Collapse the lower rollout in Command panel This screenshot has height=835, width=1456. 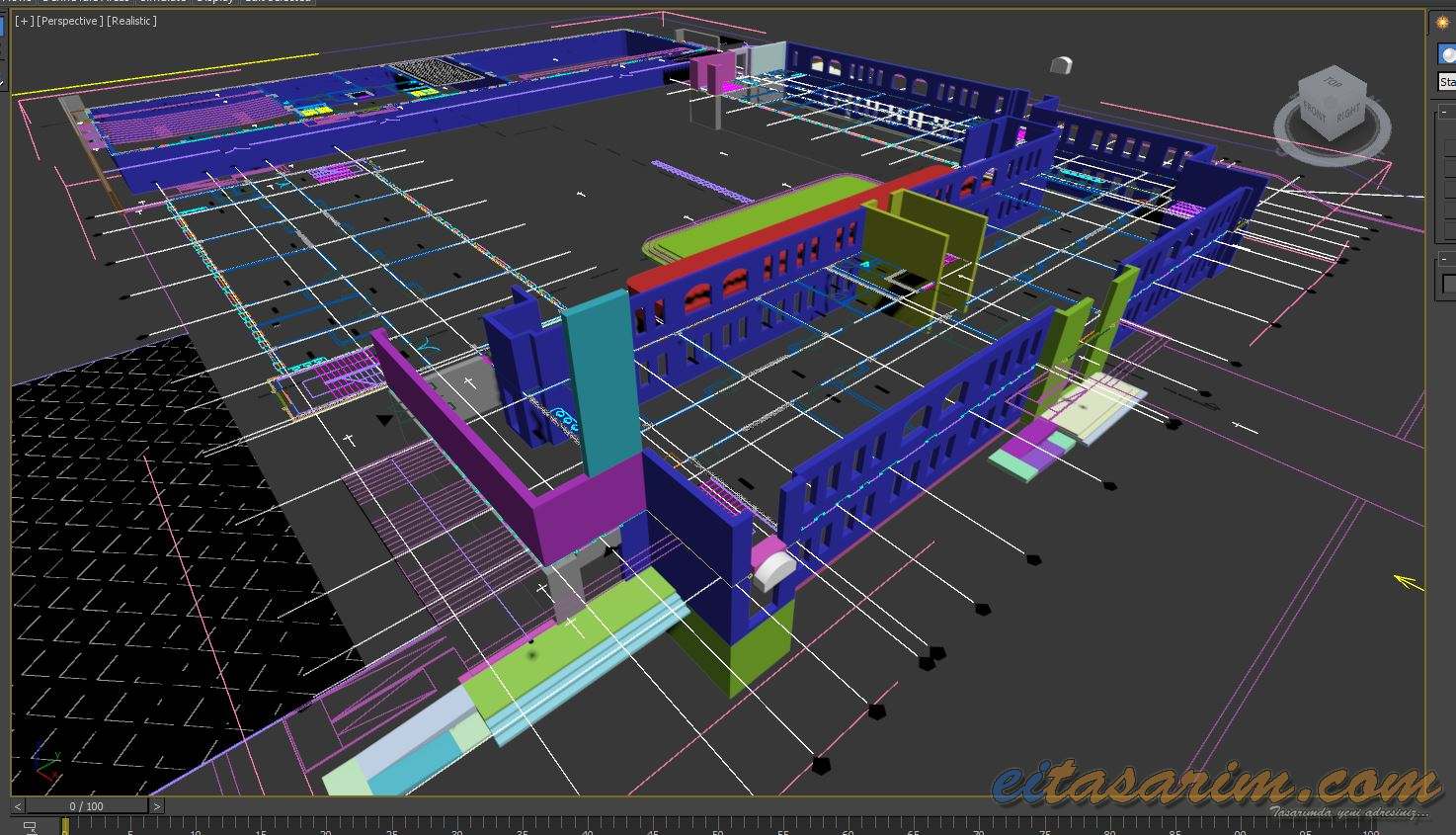point(1443,260)
